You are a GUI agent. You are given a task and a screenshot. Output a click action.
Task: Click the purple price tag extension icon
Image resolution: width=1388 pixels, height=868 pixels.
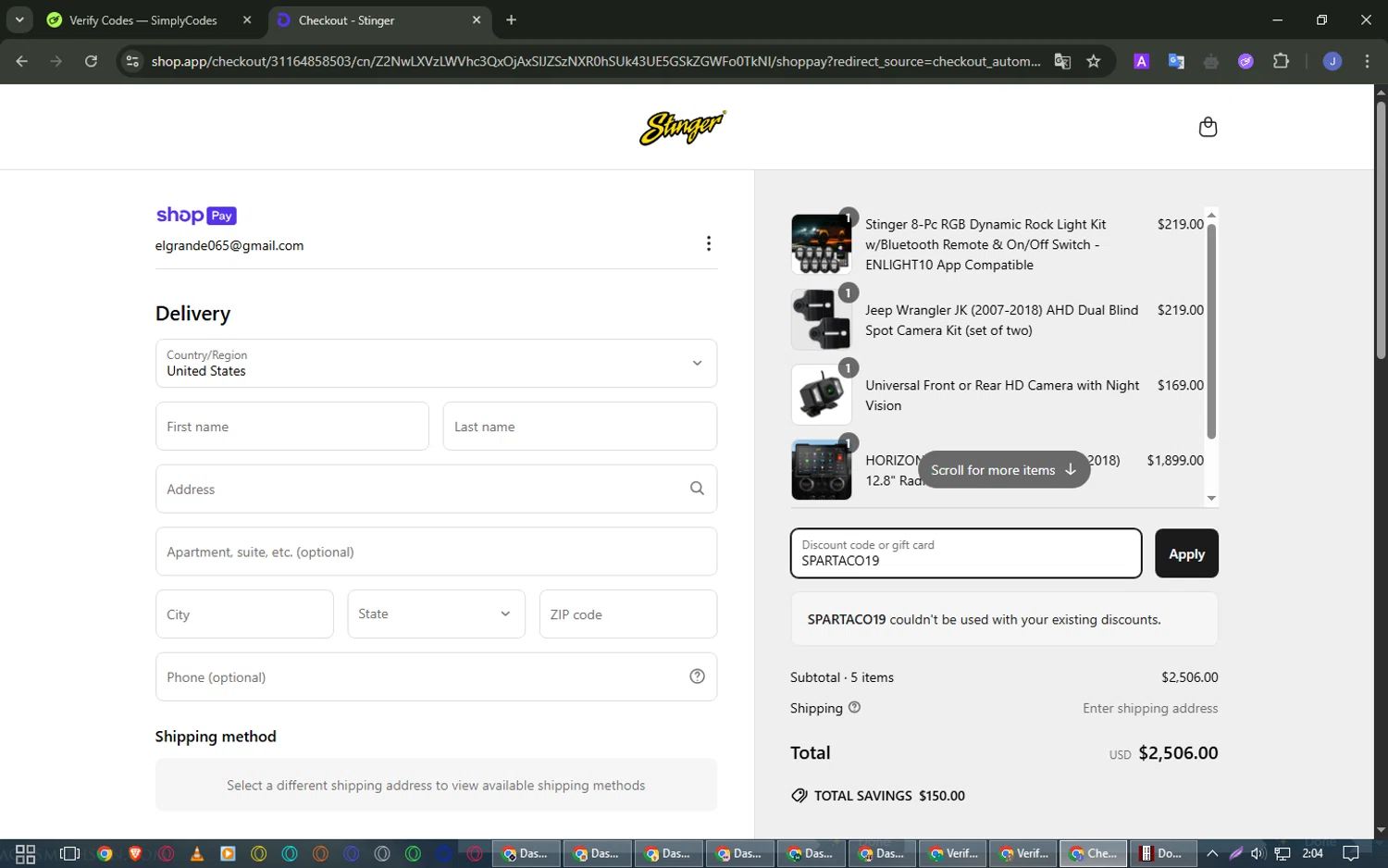(x=1245, y=61)
